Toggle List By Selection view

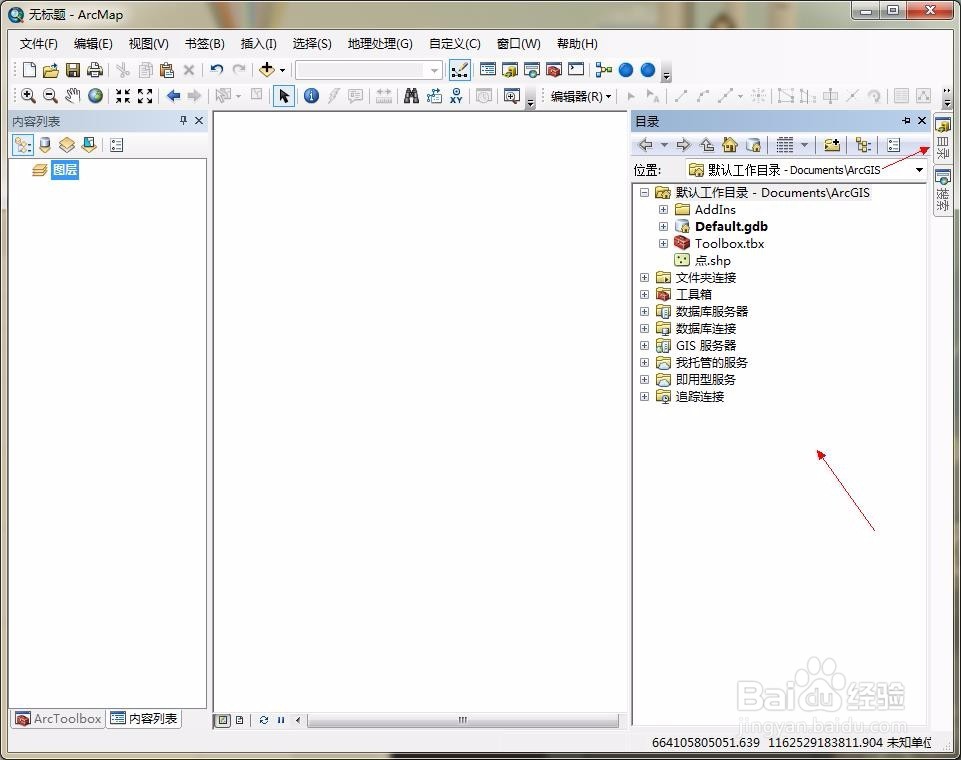coord(89,145)
